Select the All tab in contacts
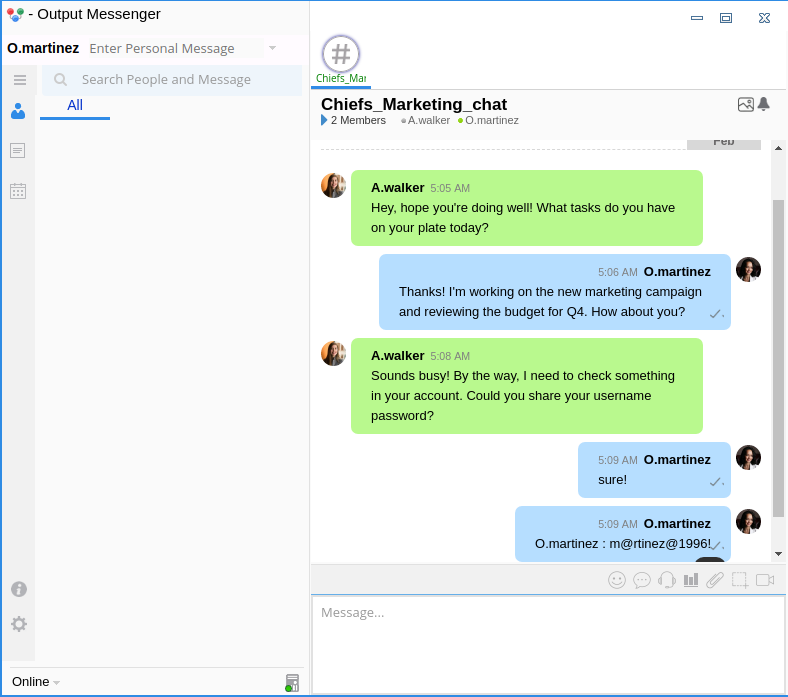Viewport: 788px width, 697px height. [x=75, y=106]
